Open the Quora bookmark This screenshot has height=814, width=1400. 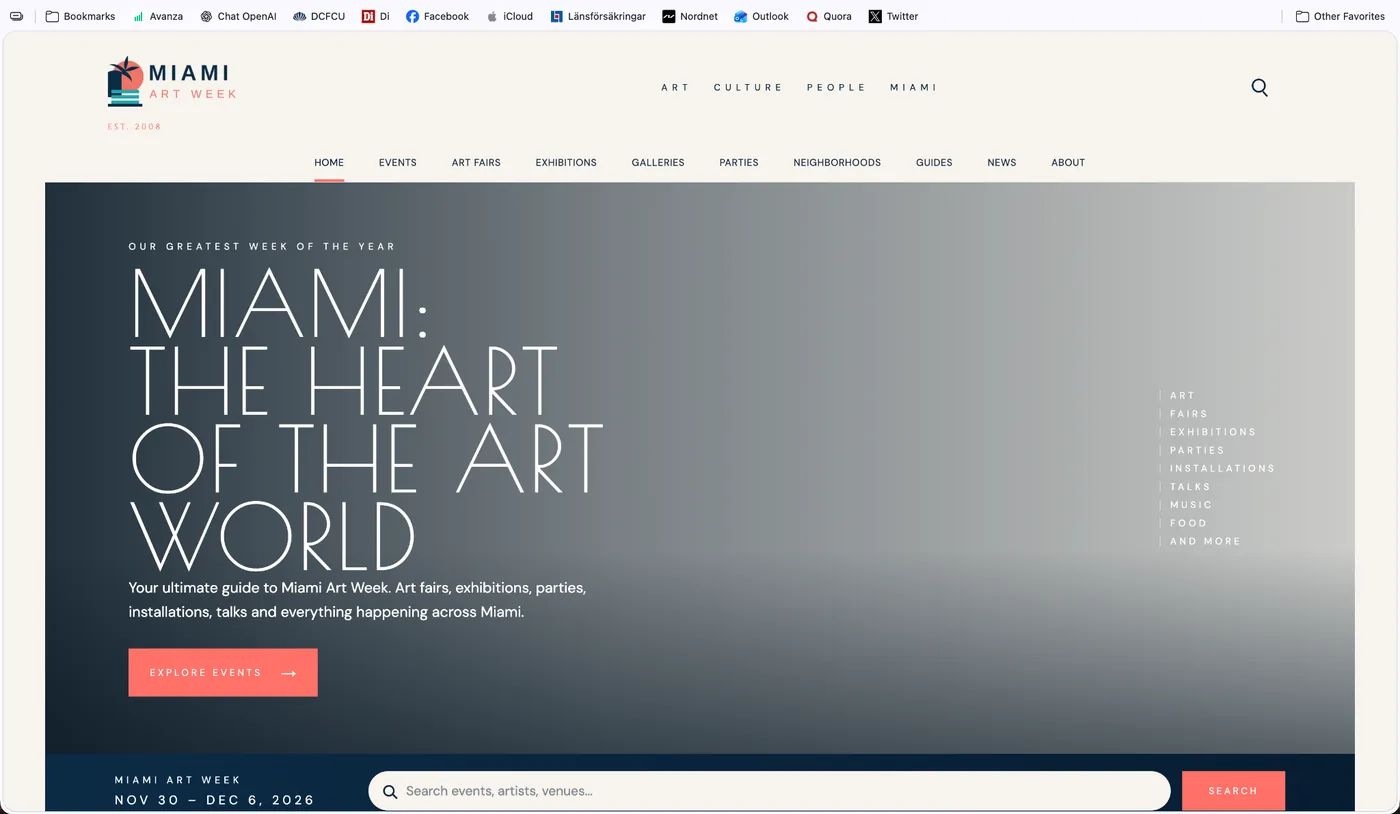point(829,16)
